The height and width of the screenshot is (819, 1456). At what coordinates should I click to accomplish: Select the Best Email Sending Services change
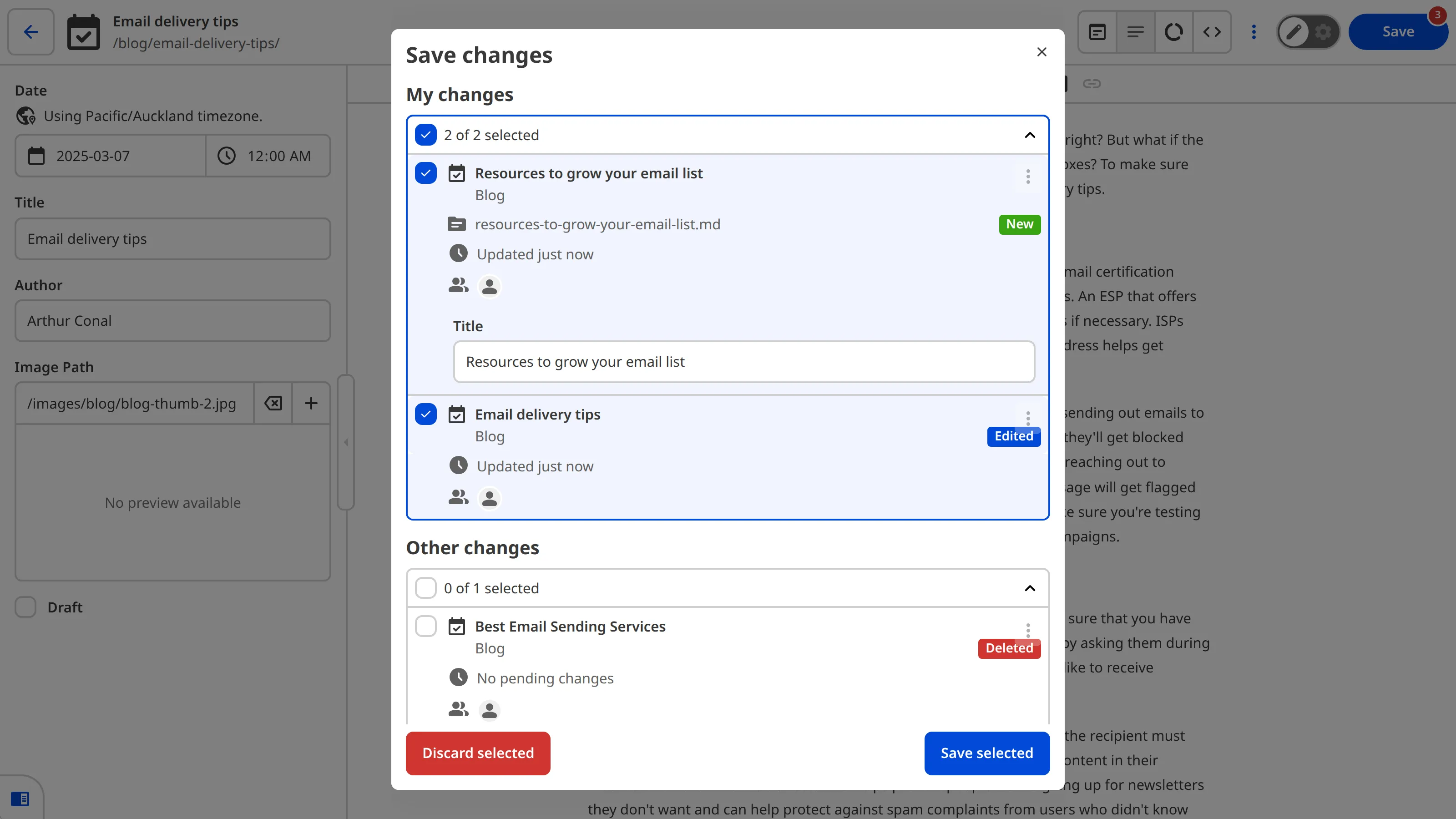[x=425, y=626]
